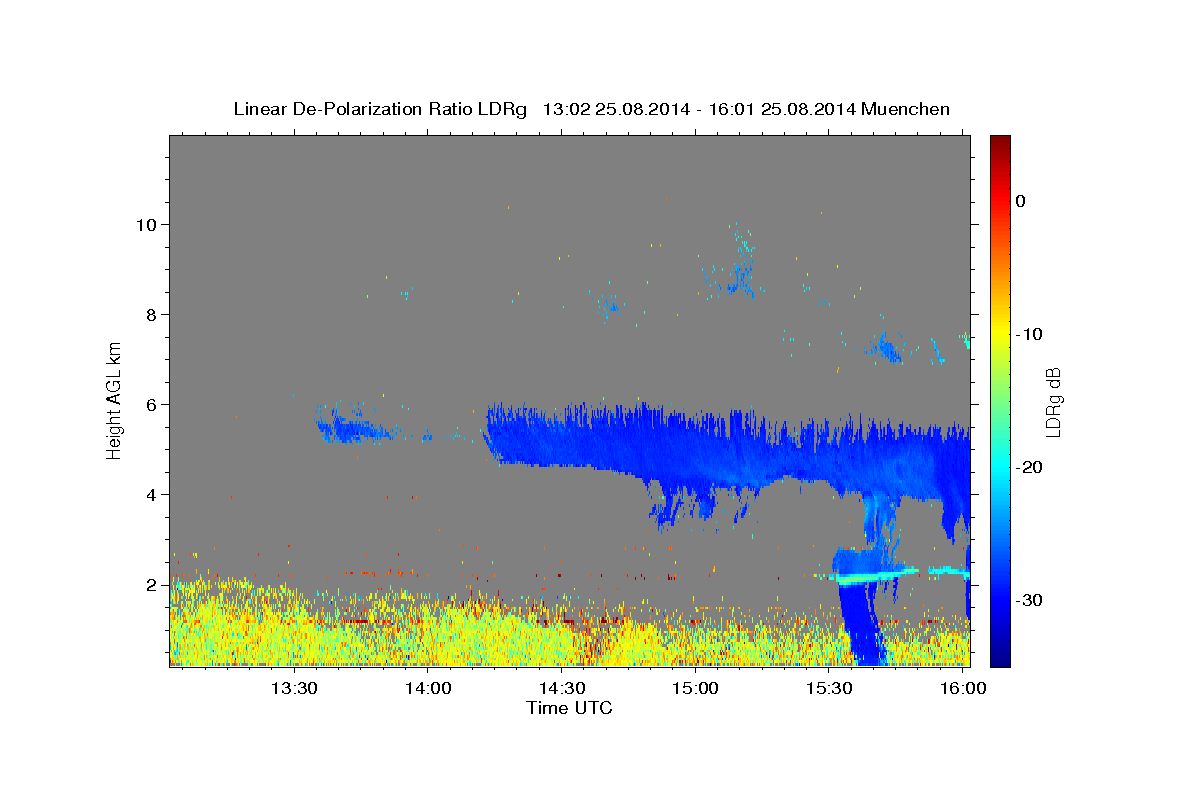Click the height label '2'
1200x800 pixels.
(152, 584)
